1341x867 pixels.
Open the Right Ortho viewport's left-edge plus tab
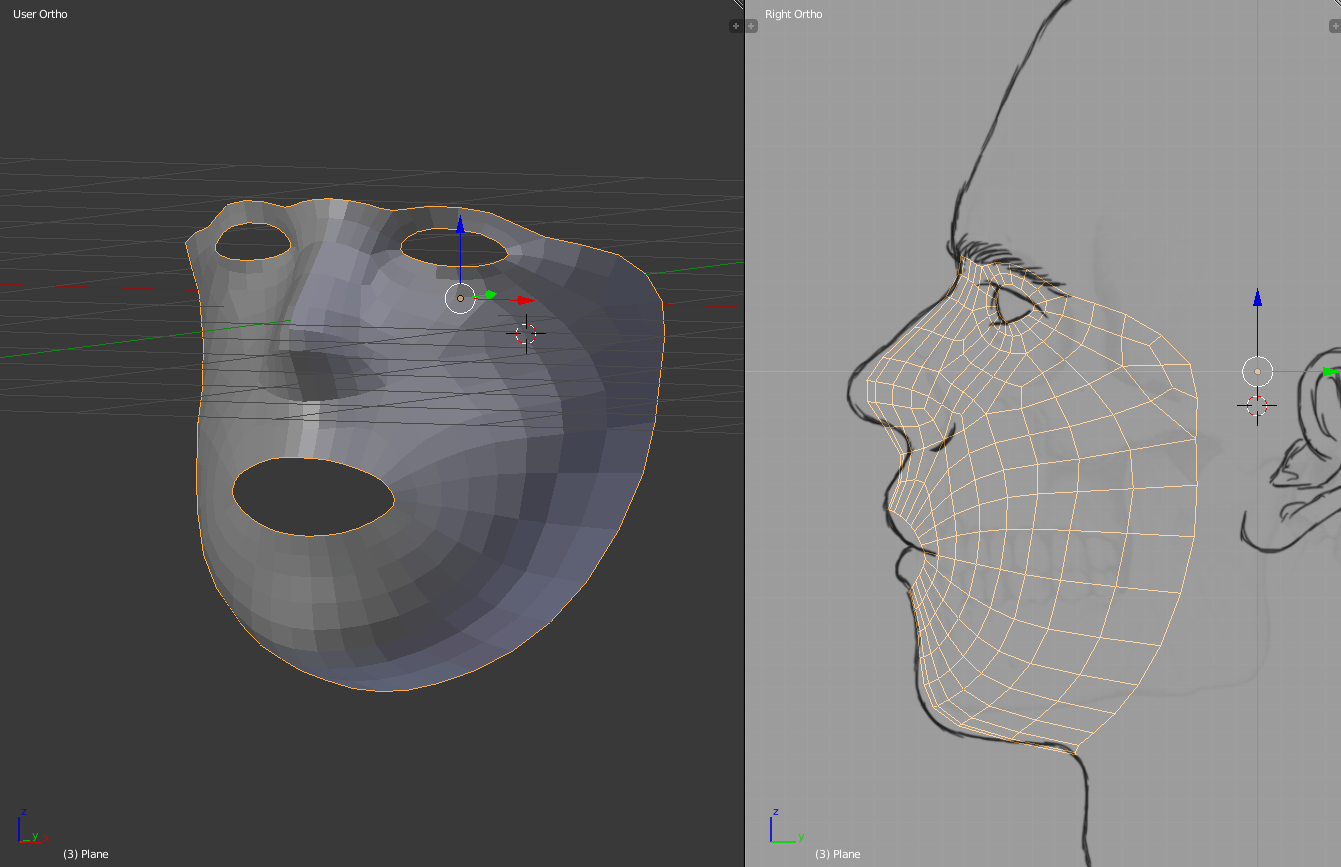(x=751, y=26)
